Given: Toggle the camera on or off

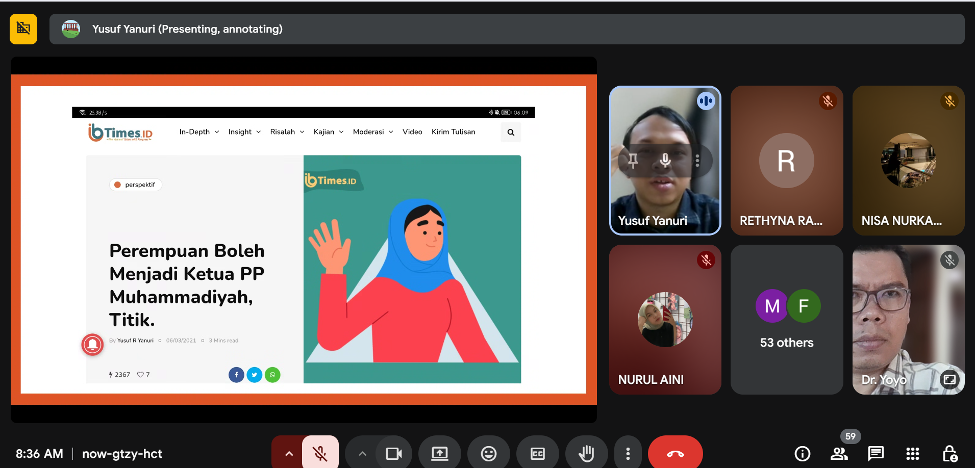Looking at the screenshot, I should tap(393, 453).
